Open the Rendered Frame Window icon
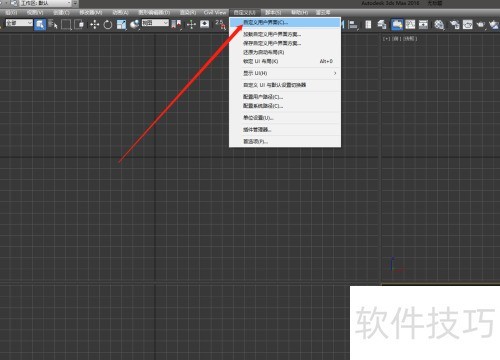The width and height of the screenshot is (500, 360). coord(468,25)
